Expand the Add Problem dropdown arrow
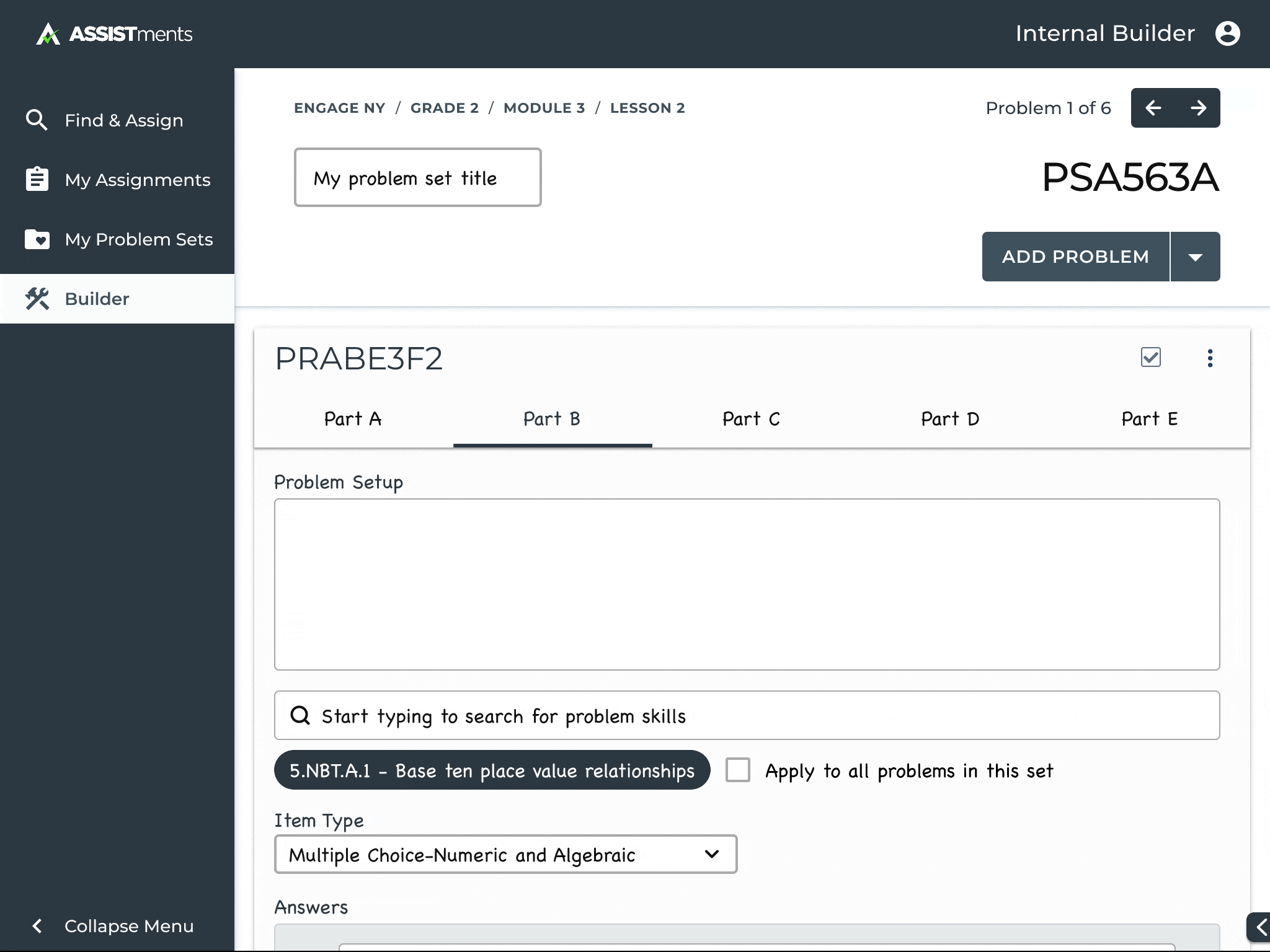Screen dimensions: 1270x952 click(1196, 257)
